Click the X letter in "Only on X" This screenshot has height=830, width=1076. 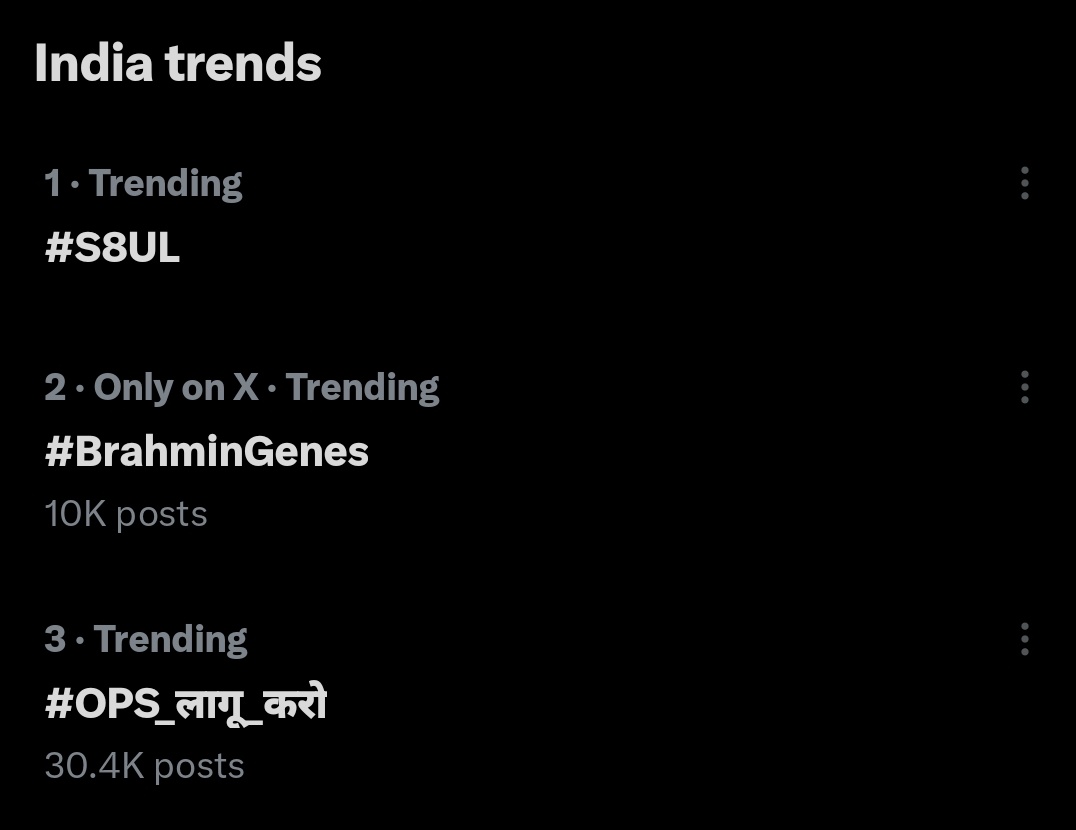(x=245, y=388)
